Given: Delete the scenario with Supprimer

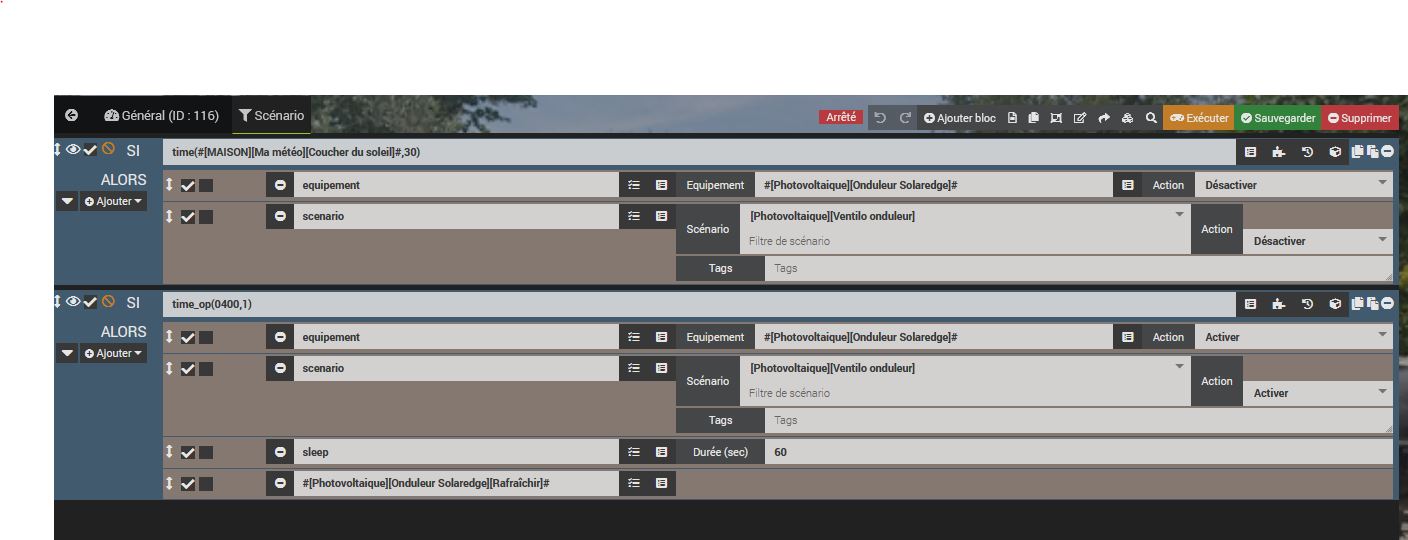Looking at the screenshot, I should pos(1360,118).
